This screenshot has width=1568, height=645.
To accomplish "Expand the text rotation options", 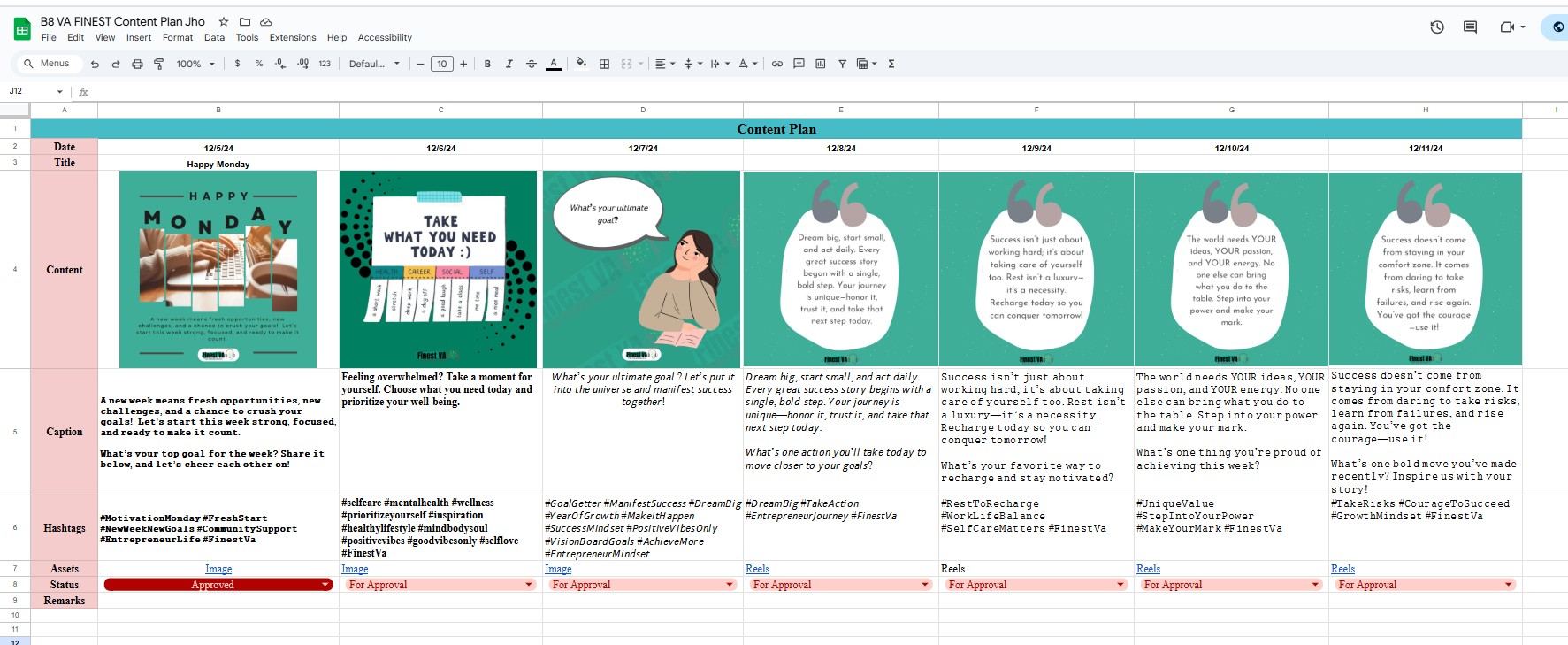I will pyautogui.click(x=747, y=64).
